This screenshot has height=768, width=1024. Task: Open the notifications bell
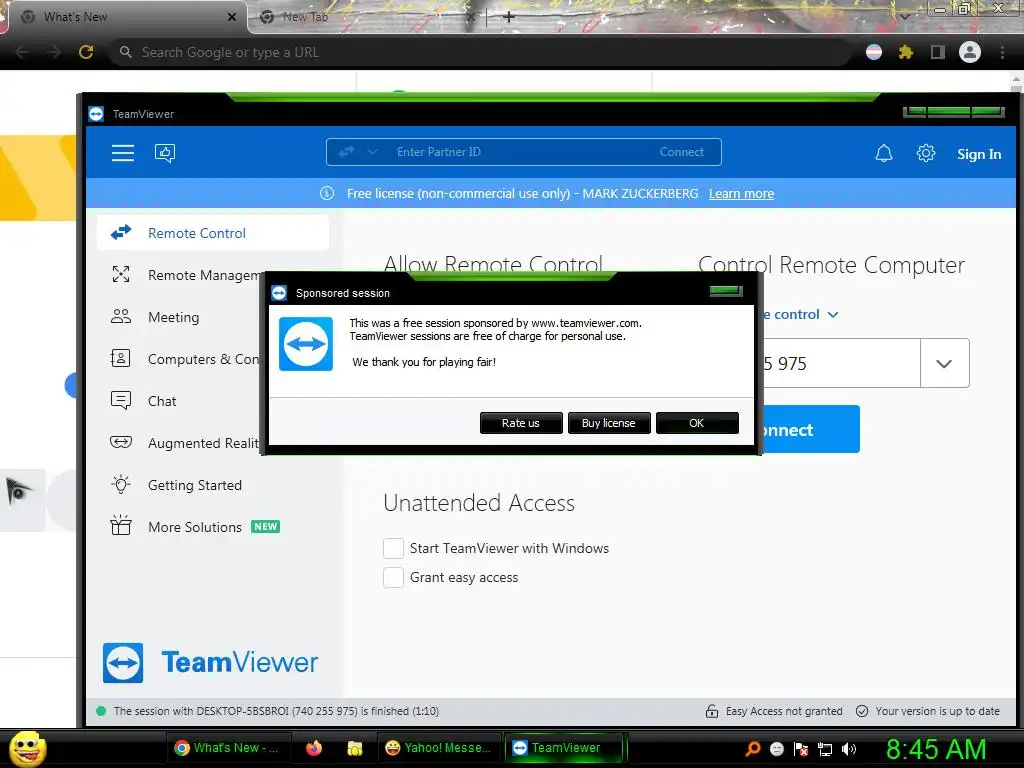tap(884, 153)
